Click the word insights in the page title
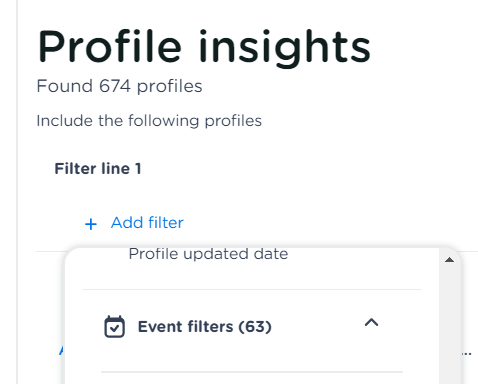 click(x=285, y=48)
